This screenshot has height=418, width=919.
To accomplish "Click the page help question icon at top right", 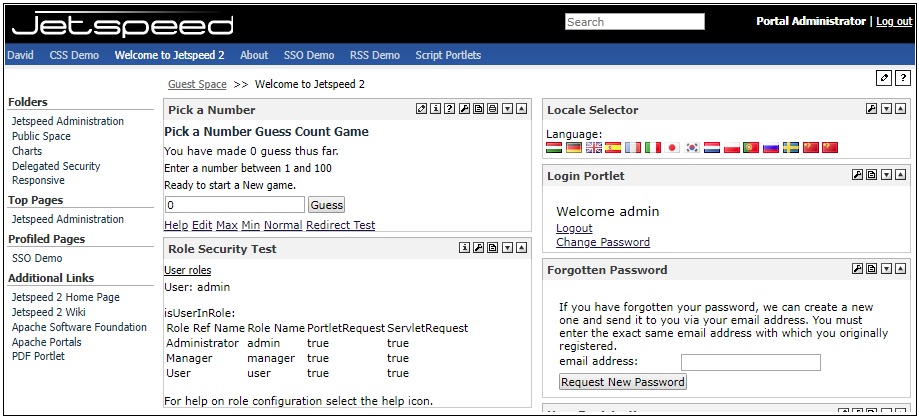I will [x=903, y=77].
